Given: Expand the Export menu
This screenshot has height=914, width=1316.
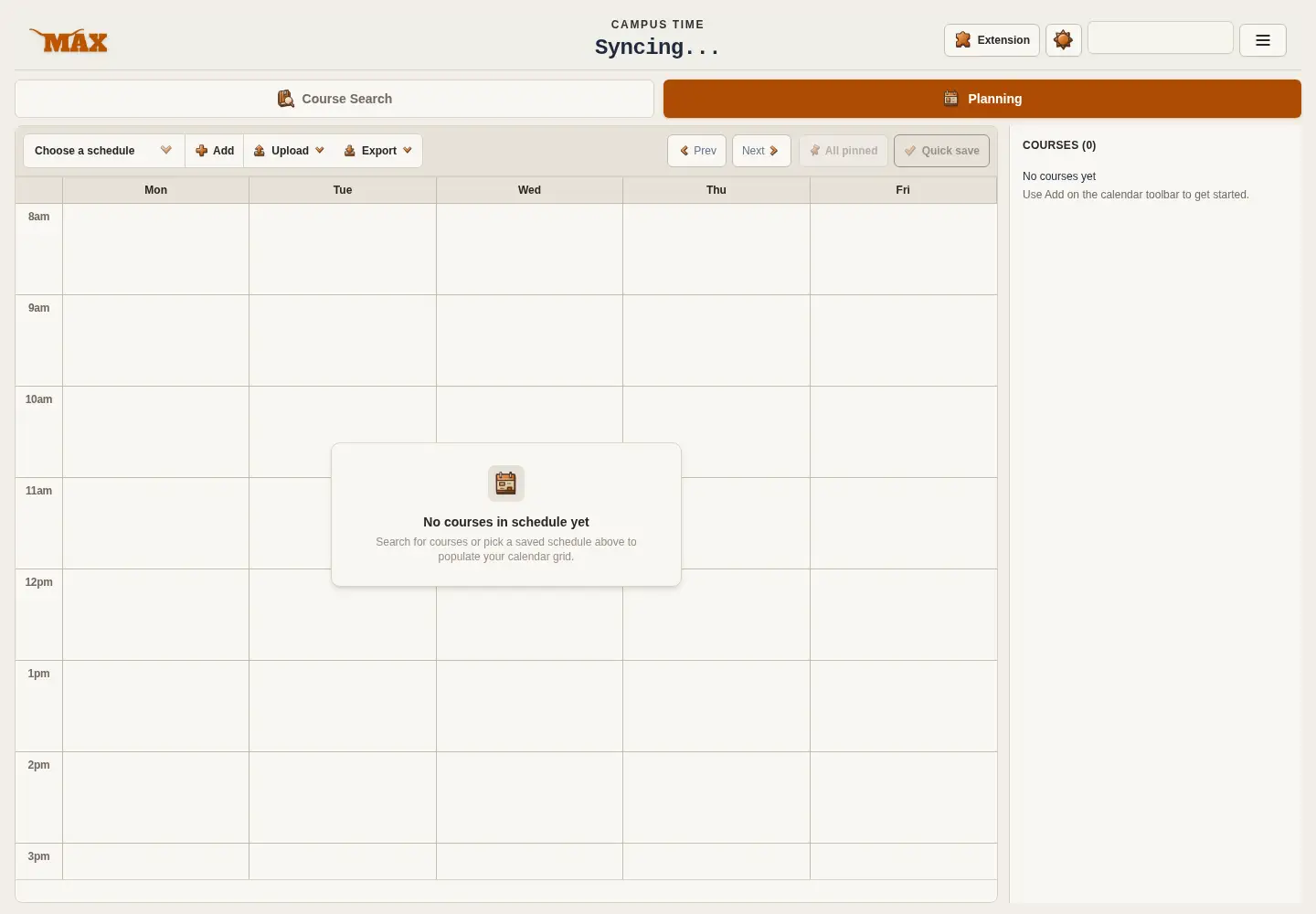Looking at the screenshot, I should [x=378, y=151].
